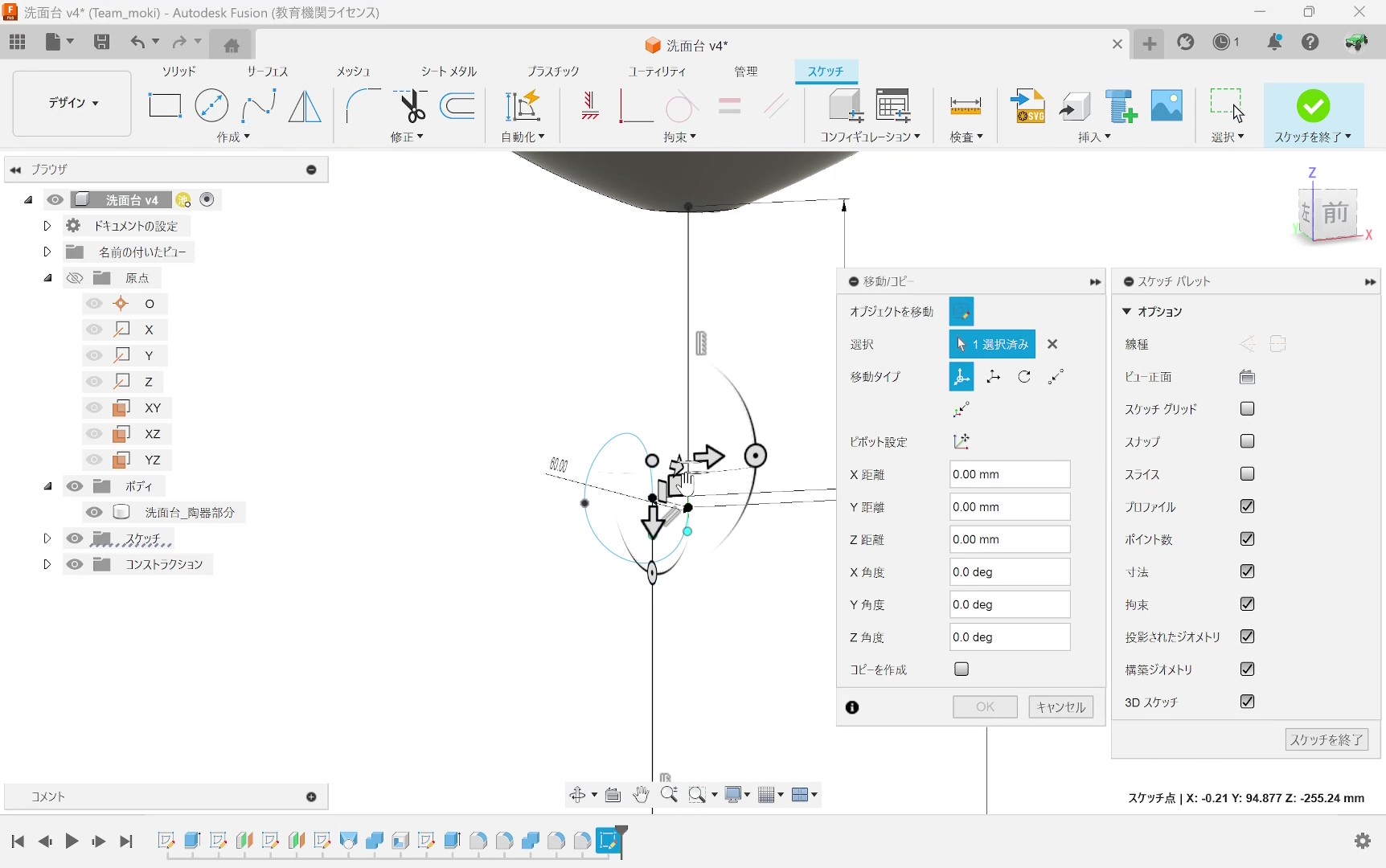Expand the コンストラクション folder

pos(47,564)
